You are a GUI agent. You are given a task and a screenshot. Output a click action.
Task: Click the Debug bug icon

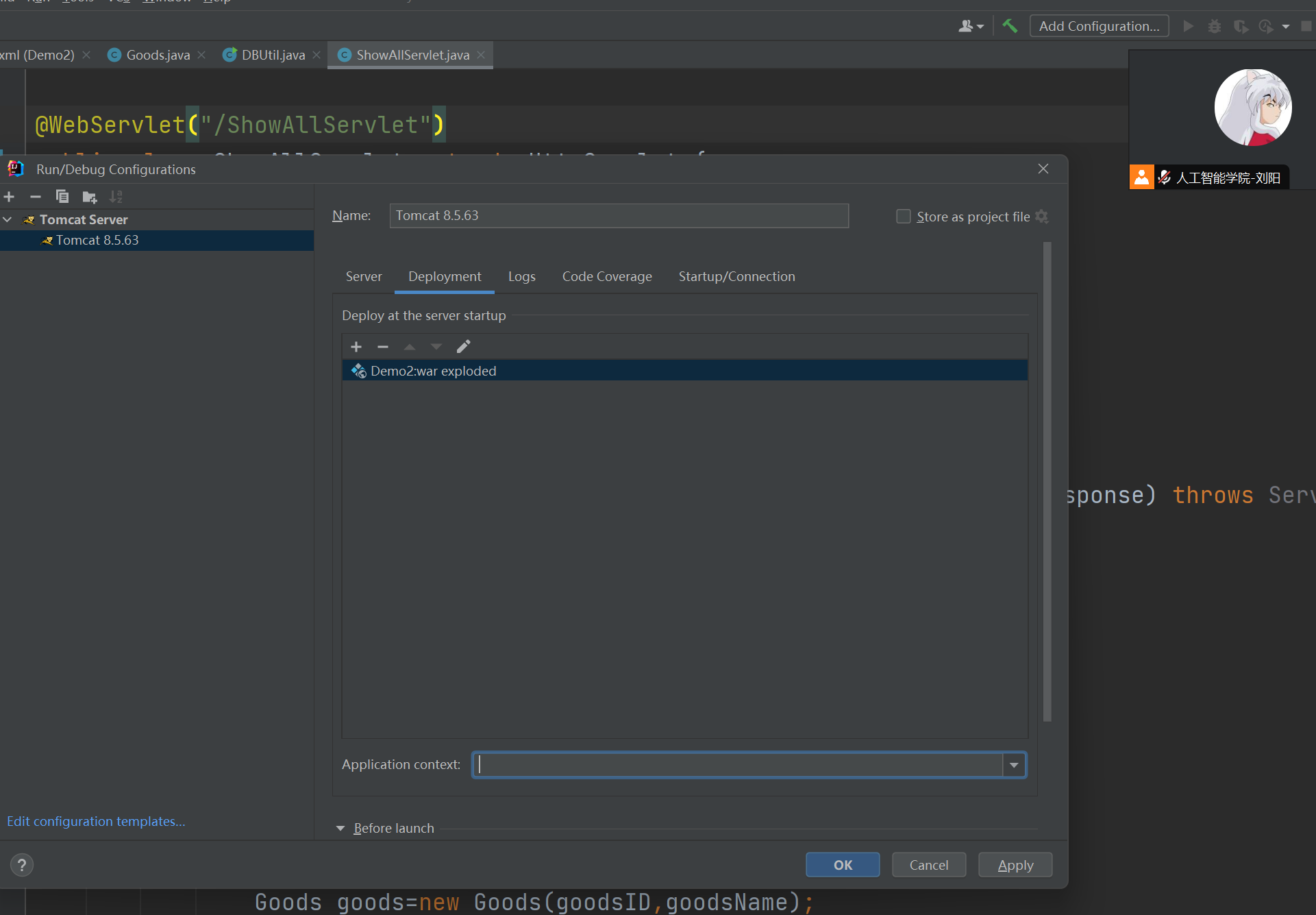tap(1215, 26)
